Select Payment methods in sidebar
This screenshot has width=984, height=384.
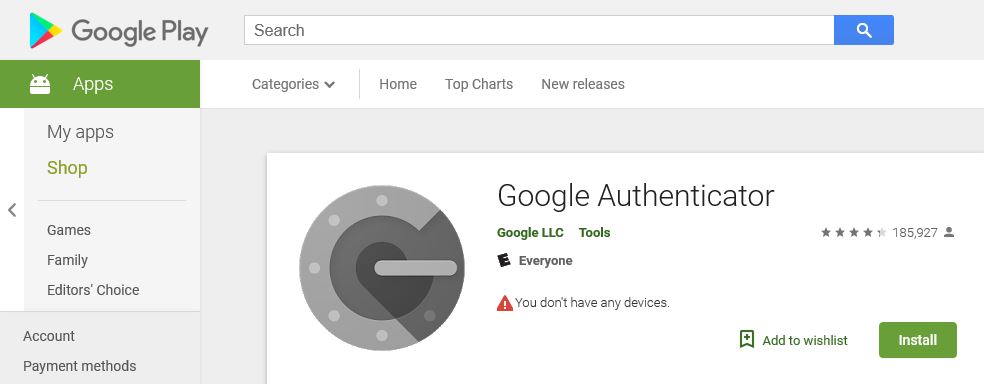coord(80,366)
